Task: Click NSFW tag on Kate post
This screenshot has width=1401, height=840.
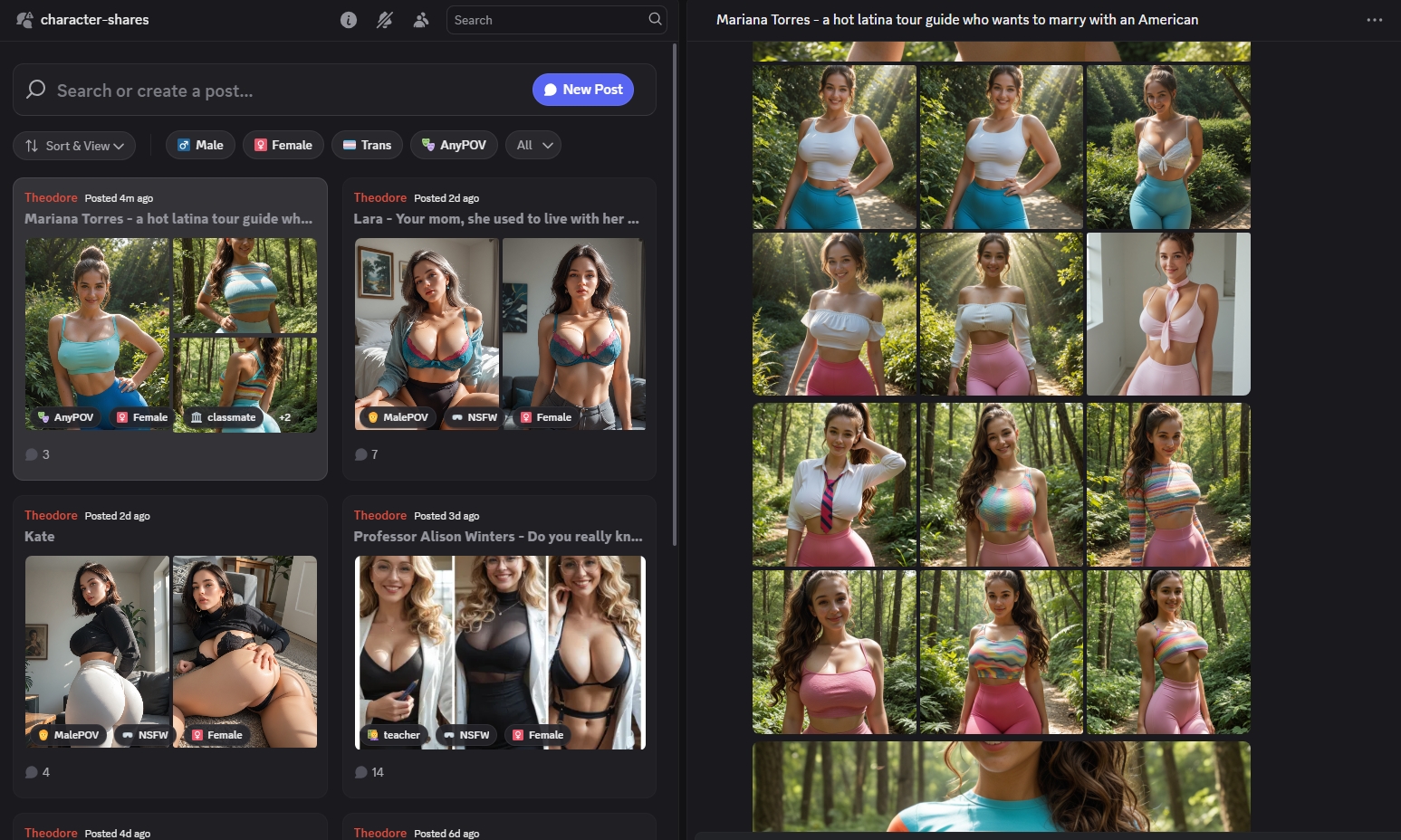Action: pos(145,735)
